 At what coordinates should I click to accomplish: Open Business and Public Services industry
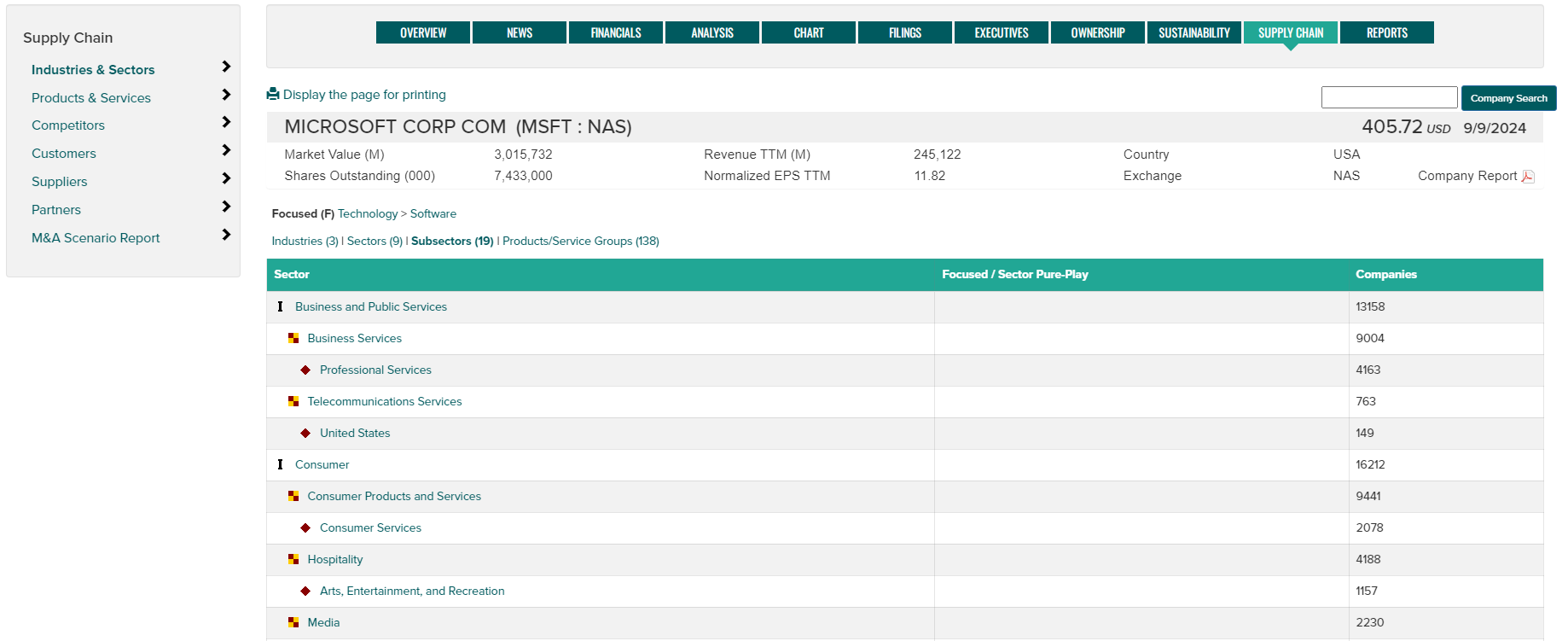click(371, 306)
